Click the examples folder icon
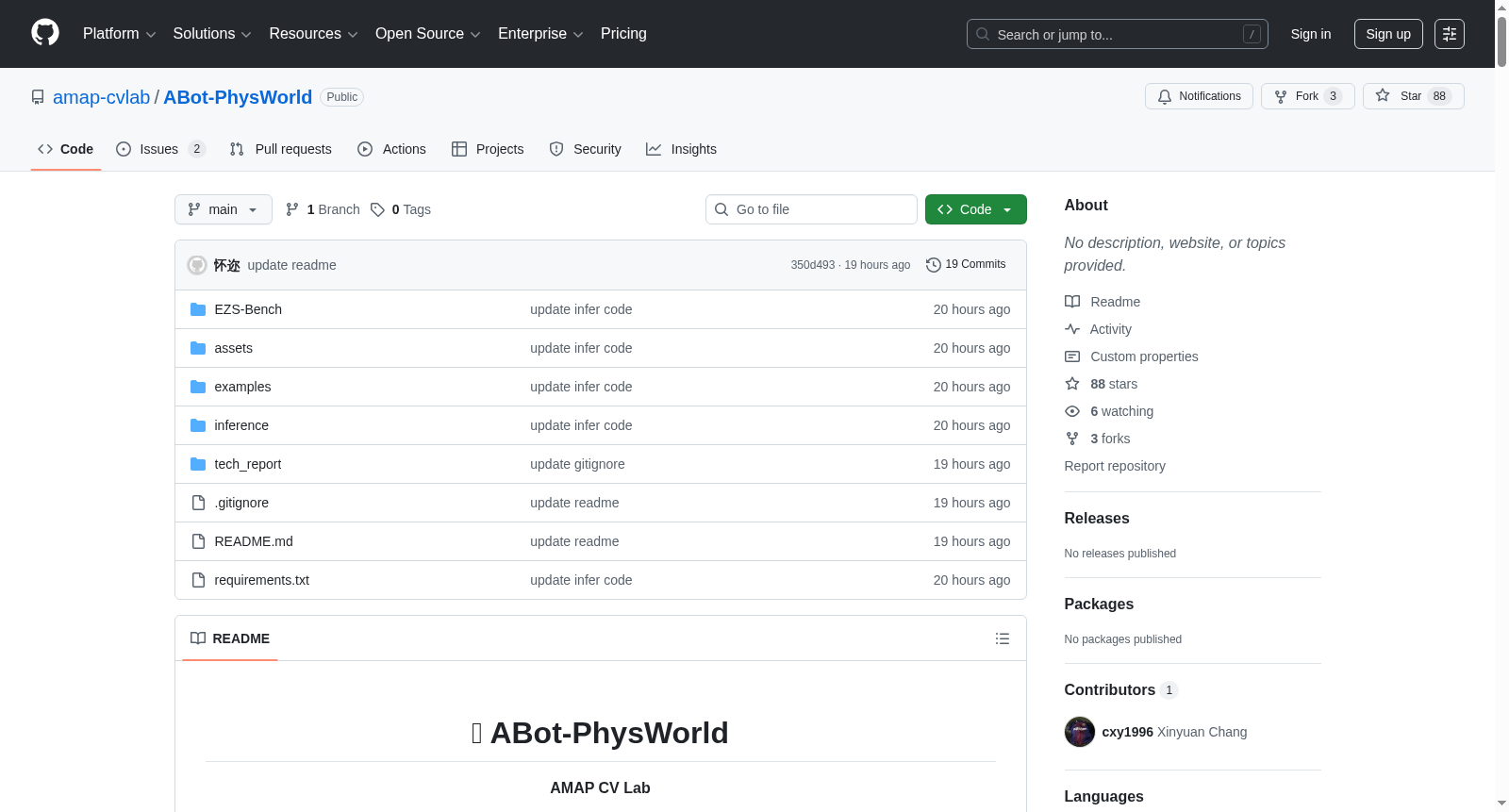Screen dimensions: 1509x812 [198, 387]
